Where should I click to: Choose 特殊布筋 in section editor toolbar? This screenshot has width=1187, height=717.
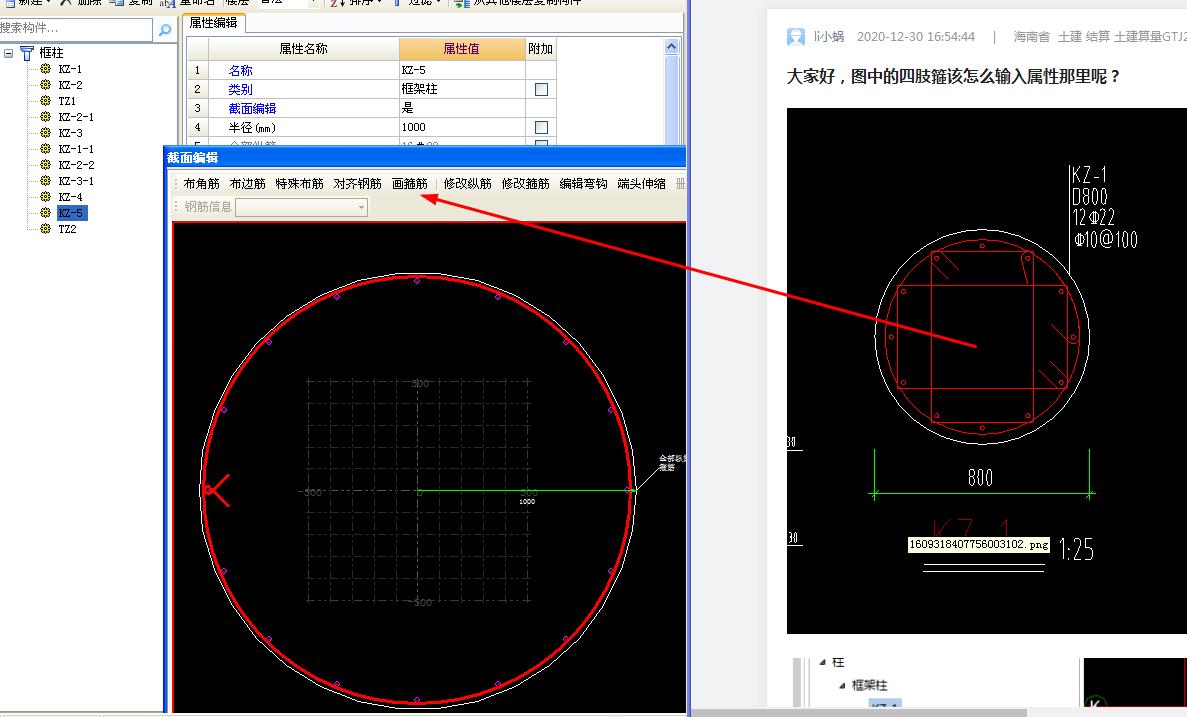click(299, 184)
